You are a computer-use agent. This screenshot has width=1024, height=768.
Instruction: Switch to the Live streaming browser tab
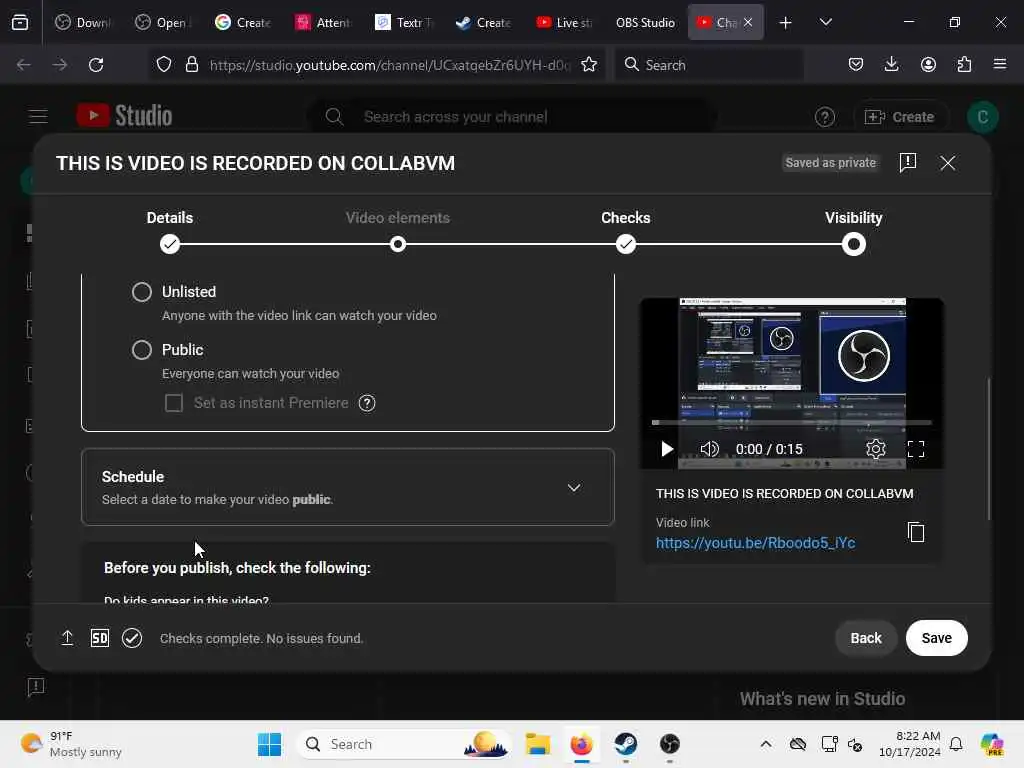tap(564, 22)
